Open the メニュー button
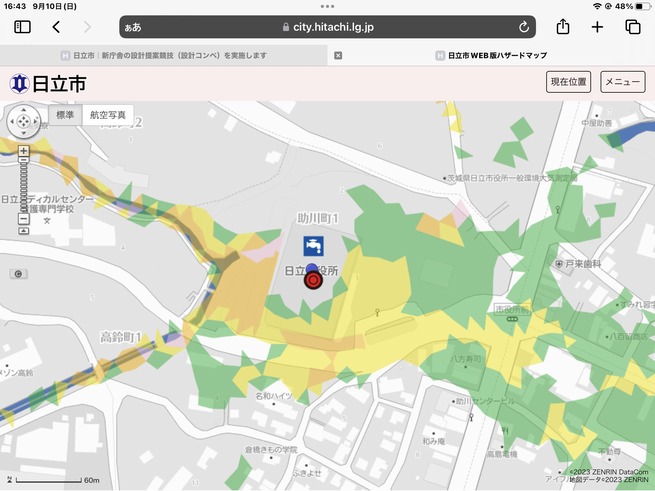655x491 pixels. [x=622, y=82]
